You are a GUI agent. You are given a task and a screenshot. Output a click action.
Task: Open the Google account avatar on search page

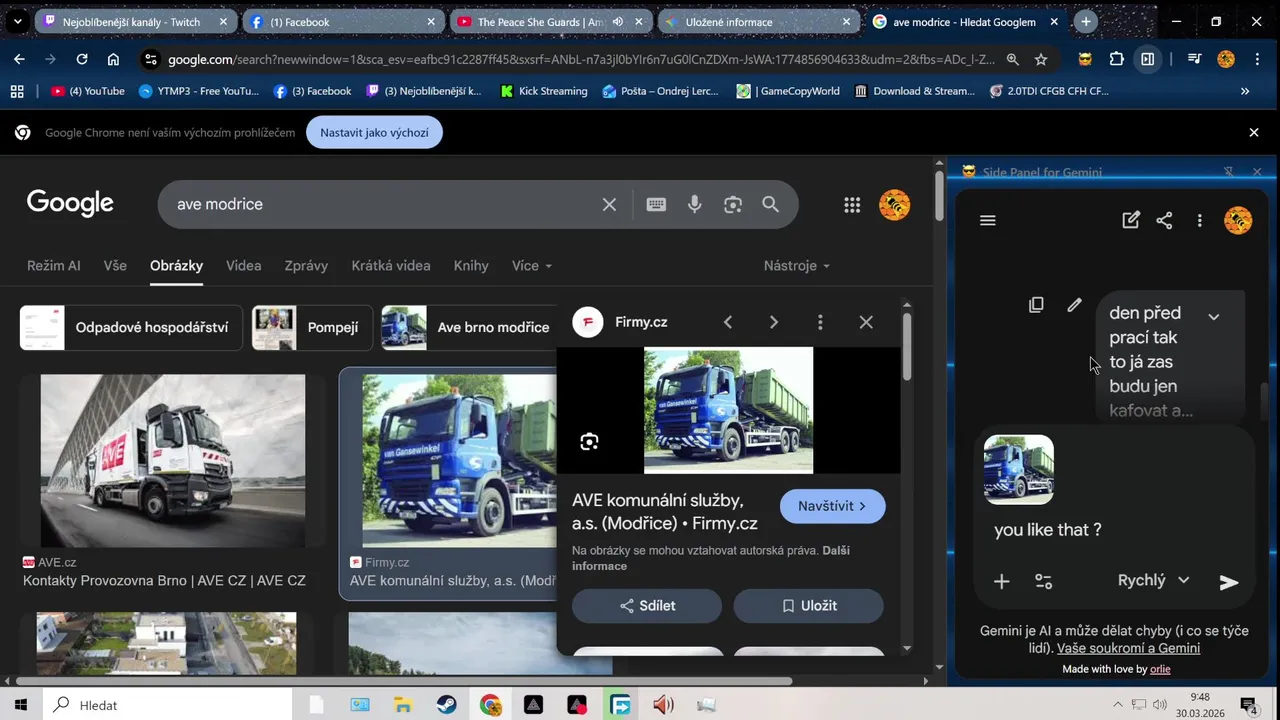tap(894, 205)
